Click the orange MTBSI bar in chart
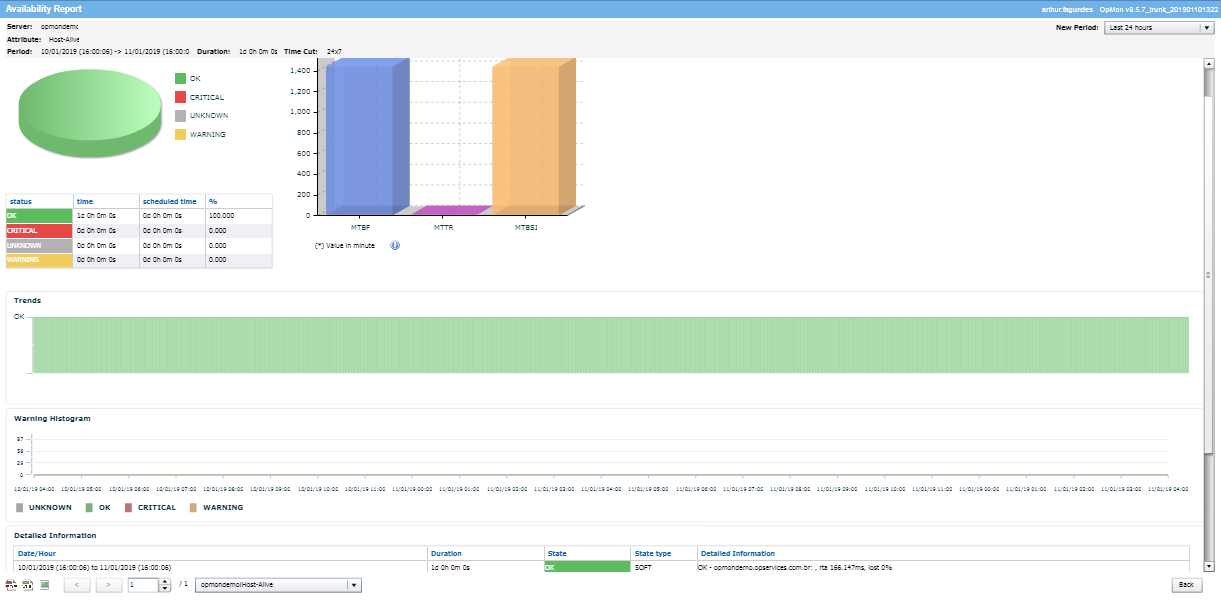This screenshot has width=1221, height=603. (x=532, y=135)
